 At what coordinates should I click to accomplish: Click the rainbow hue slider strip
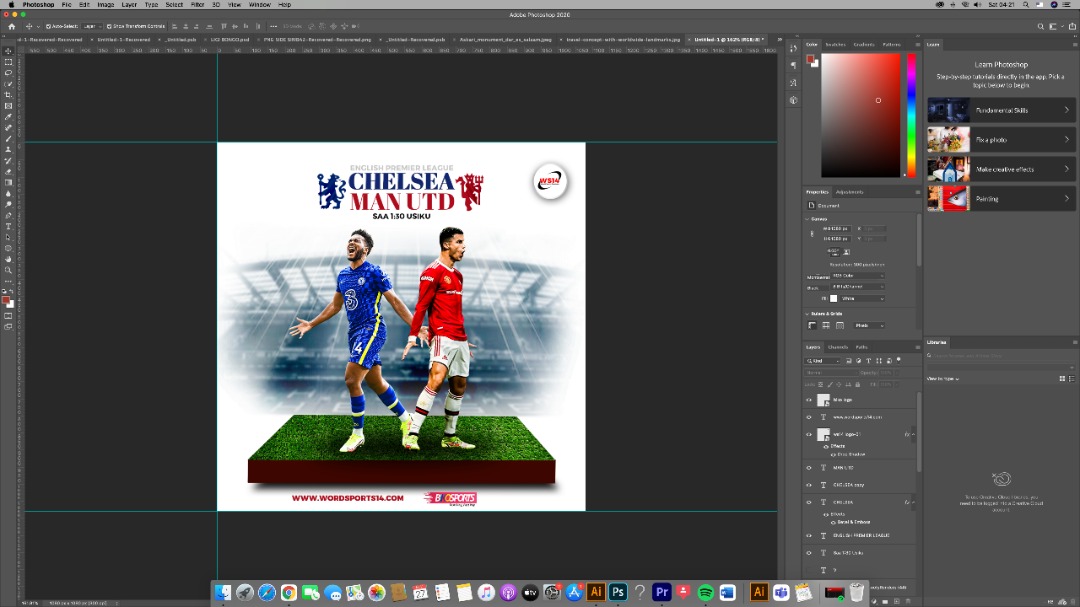click(911, 115)
